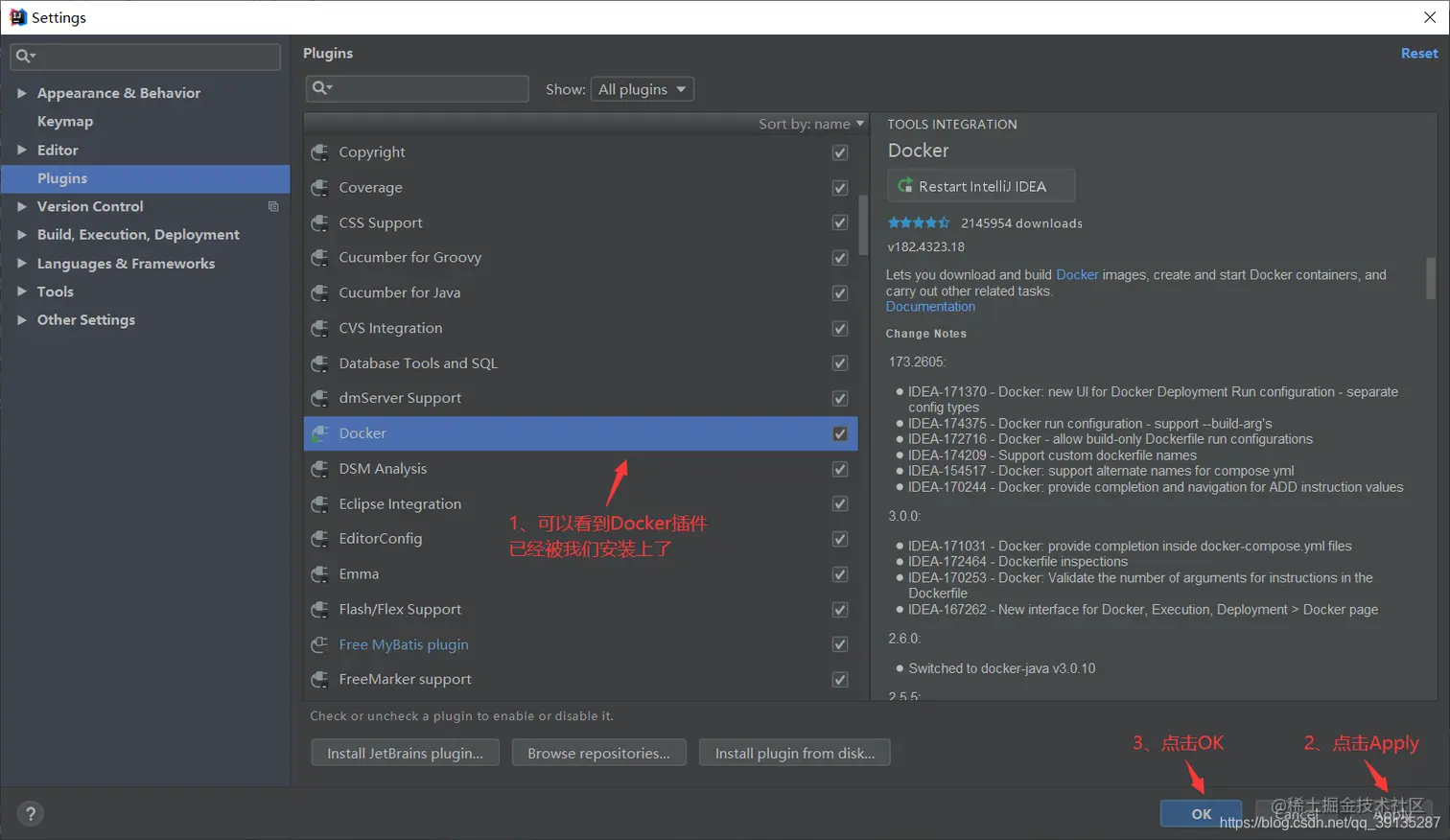Click the plugin list scrollbar
1450x840 pixels.
(x=863, y=224)
